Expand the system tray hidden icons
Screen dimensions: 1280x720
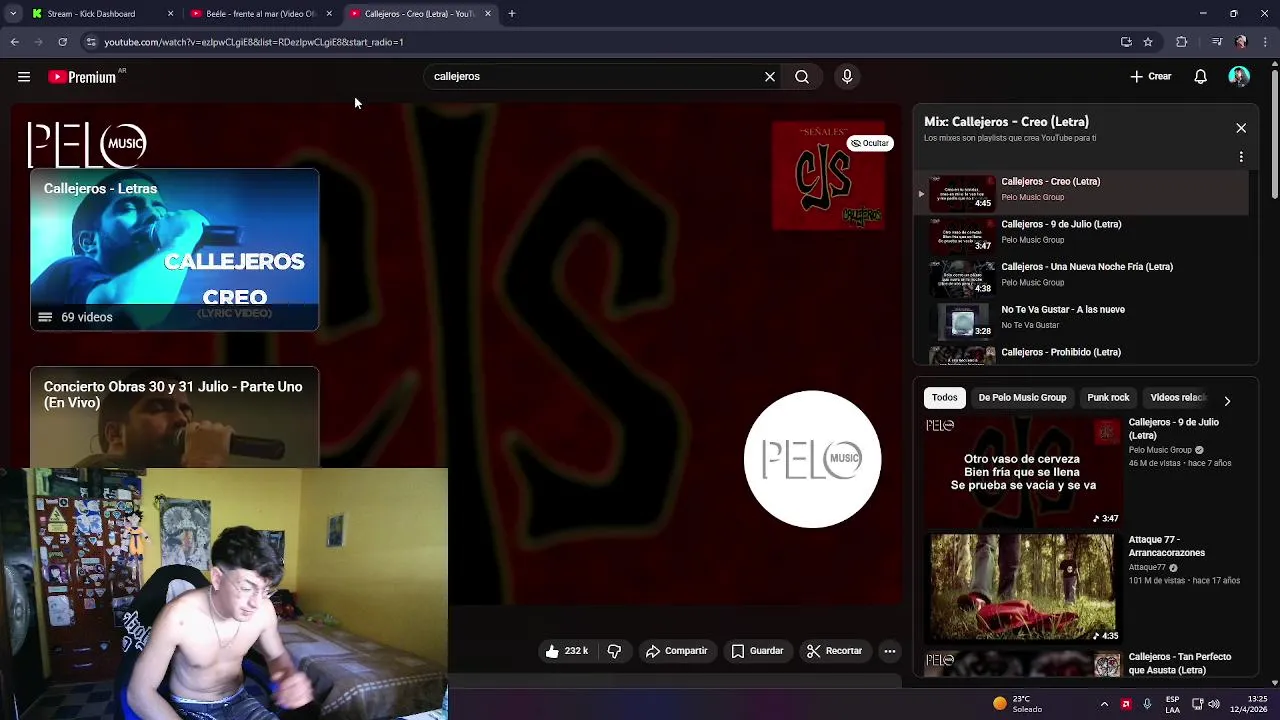pos(1104,704)
